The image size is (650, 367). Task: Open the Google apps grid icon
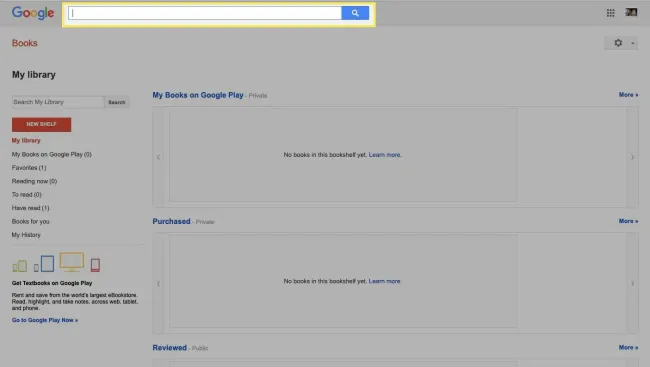(610, 13)
